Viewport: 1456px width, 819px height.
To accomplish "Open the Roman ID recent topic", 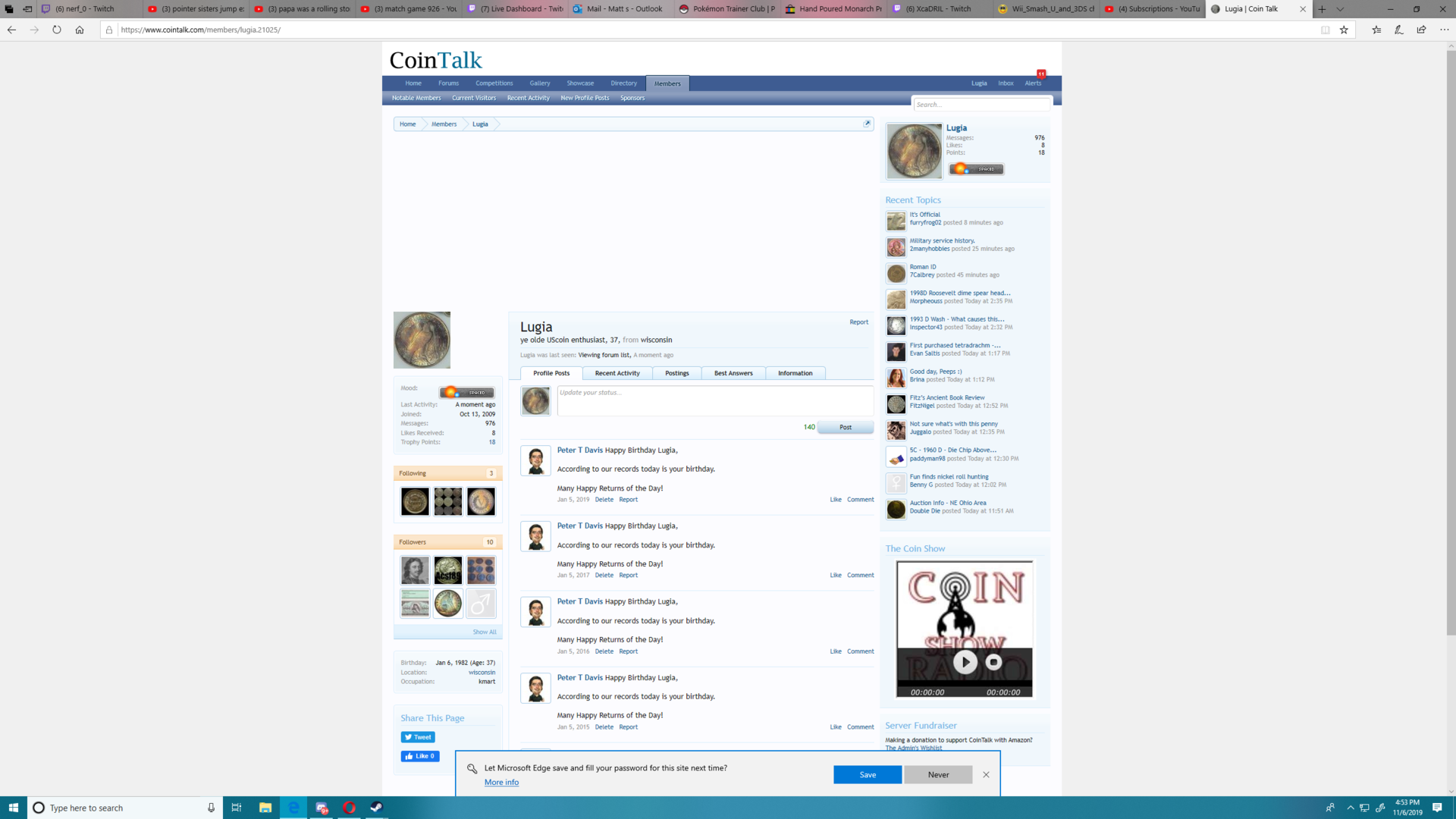I will pyautogui.click(x=923, y=267).
